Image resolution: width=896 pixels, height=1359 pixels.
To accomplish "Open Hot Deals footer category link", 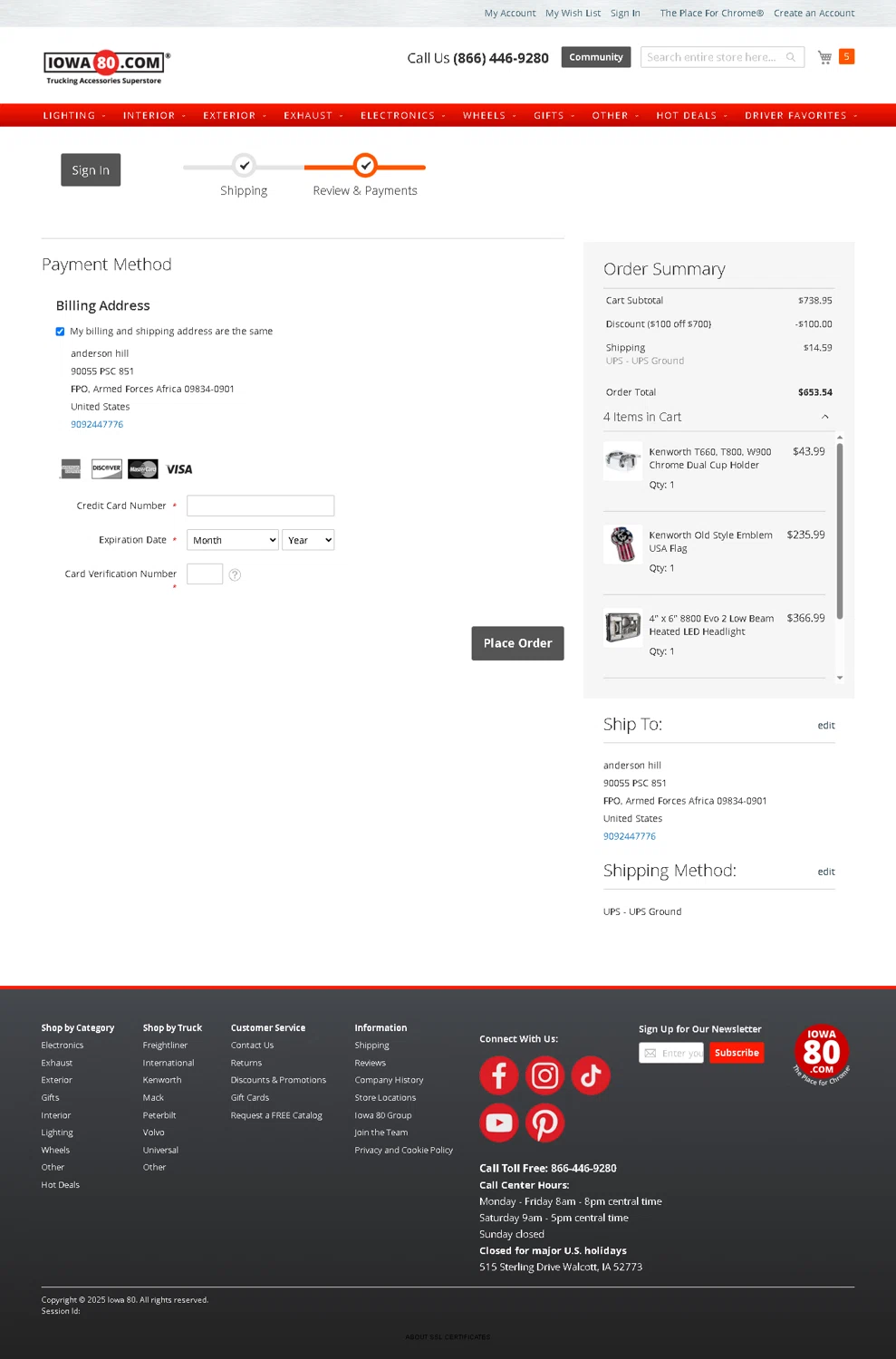I will (61, 1185).
